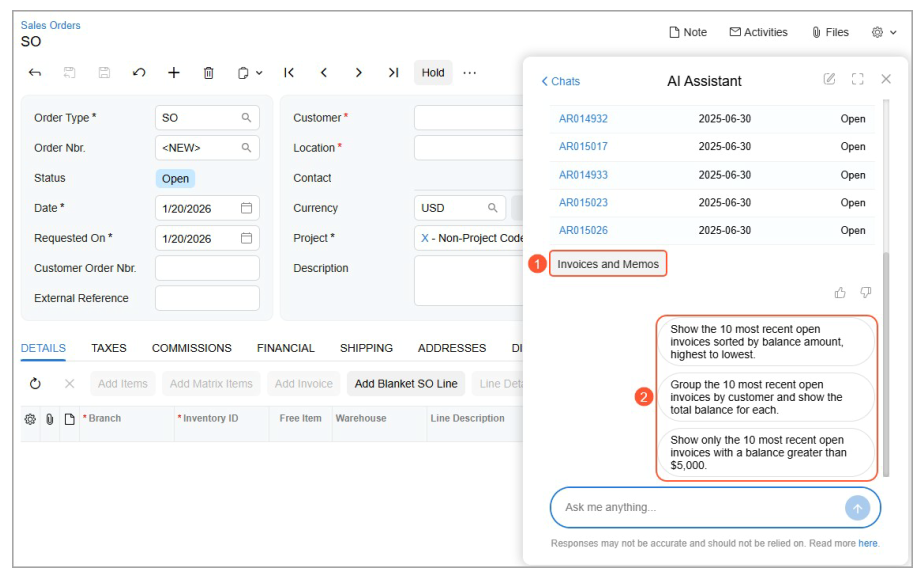Go to first record icon
This screenshot has height=578, width=917.
[x=289, y=73]
